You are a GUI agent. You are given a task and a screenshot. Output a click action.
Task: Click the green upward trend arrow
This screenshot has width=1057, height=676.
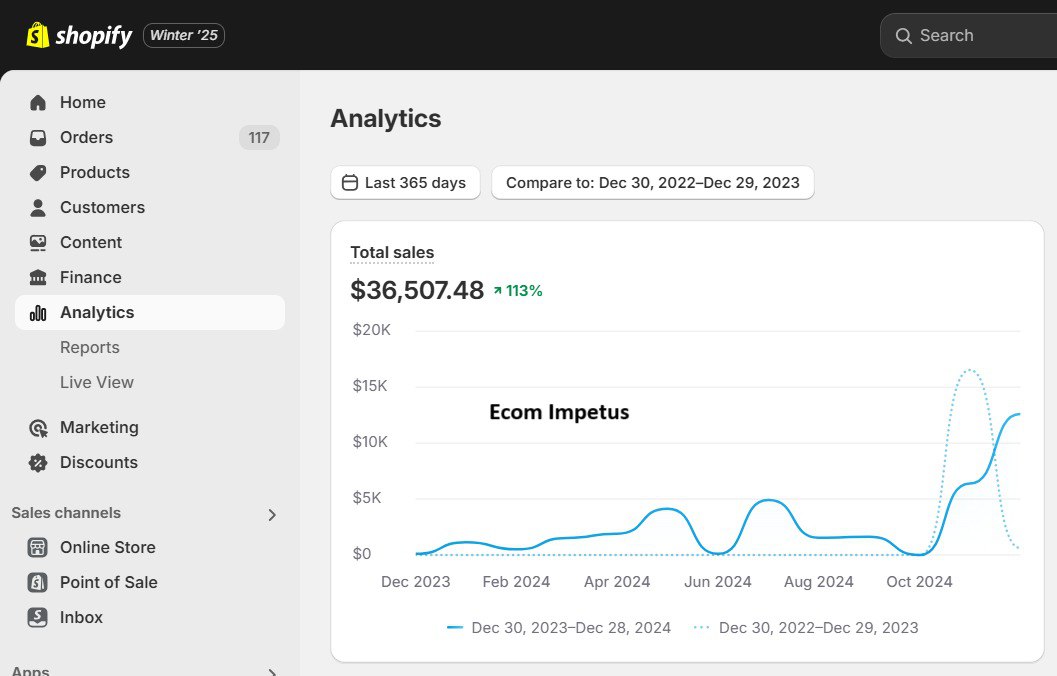pos(497,290)
